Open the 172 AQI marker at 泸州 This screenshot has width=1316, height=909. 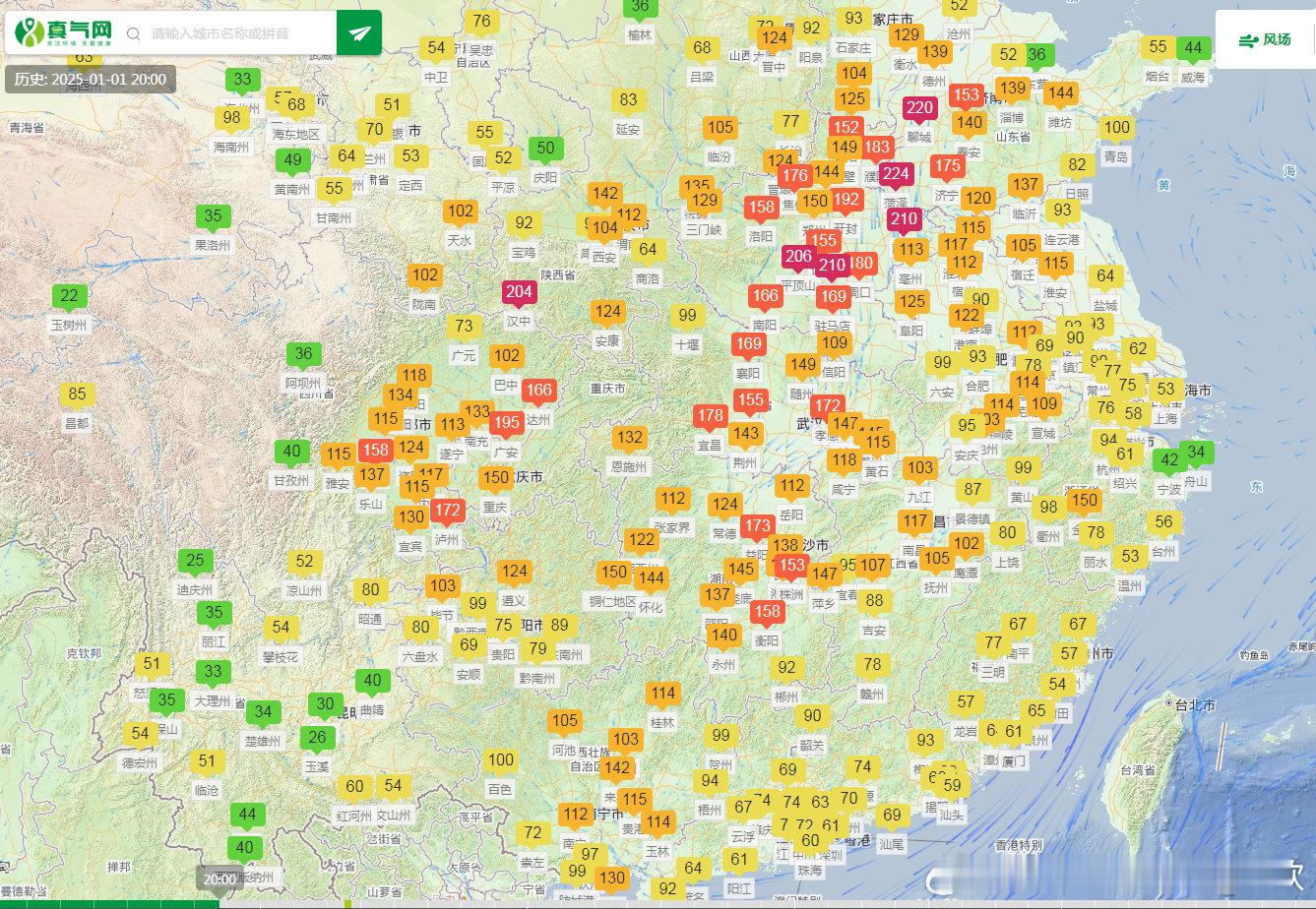(448, 512)
